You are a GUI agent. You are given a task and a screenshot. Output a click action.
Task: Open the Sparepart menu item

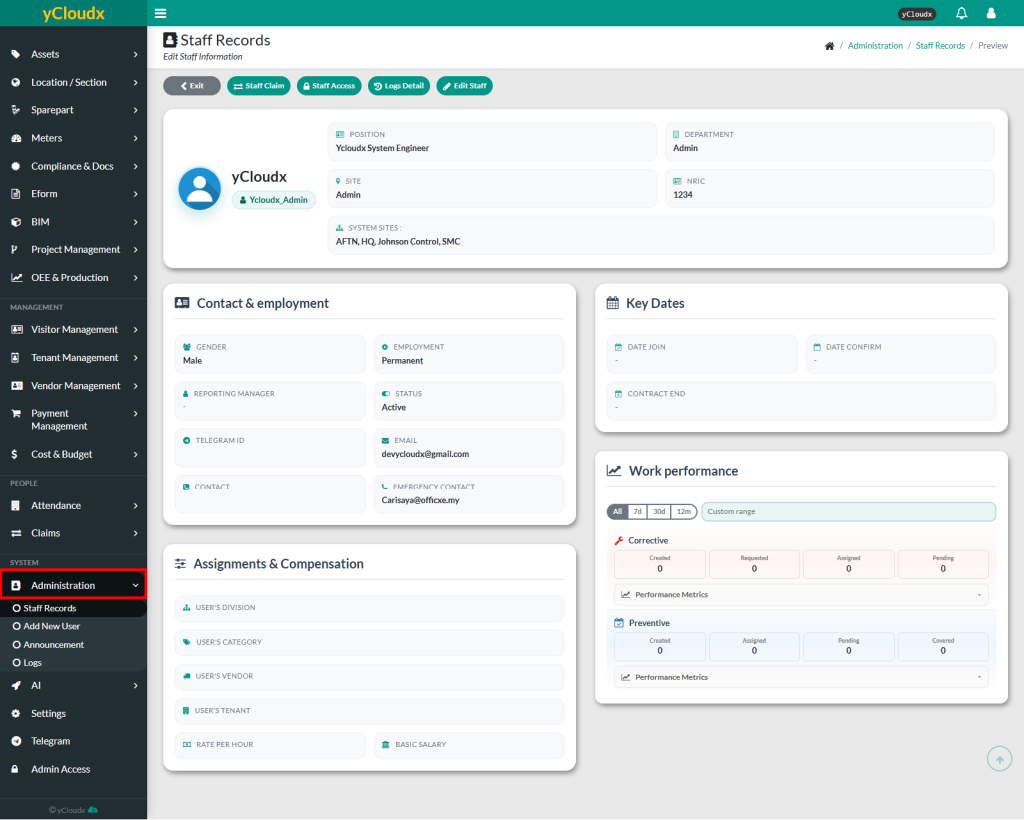click(73, 110)
